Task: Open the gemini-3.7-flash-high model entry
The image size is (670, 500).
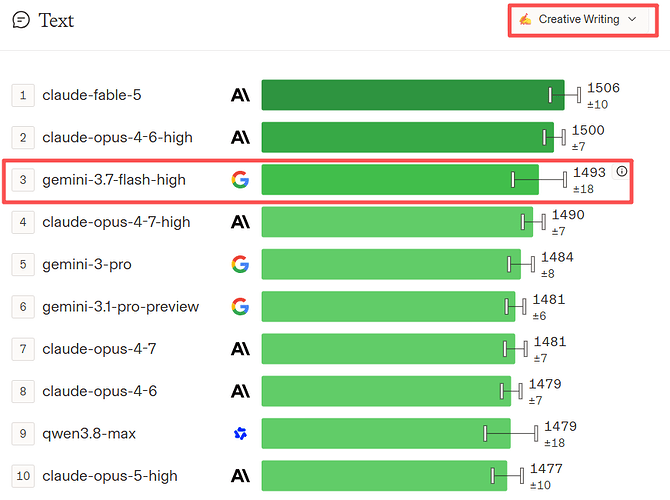Action: 114,180
